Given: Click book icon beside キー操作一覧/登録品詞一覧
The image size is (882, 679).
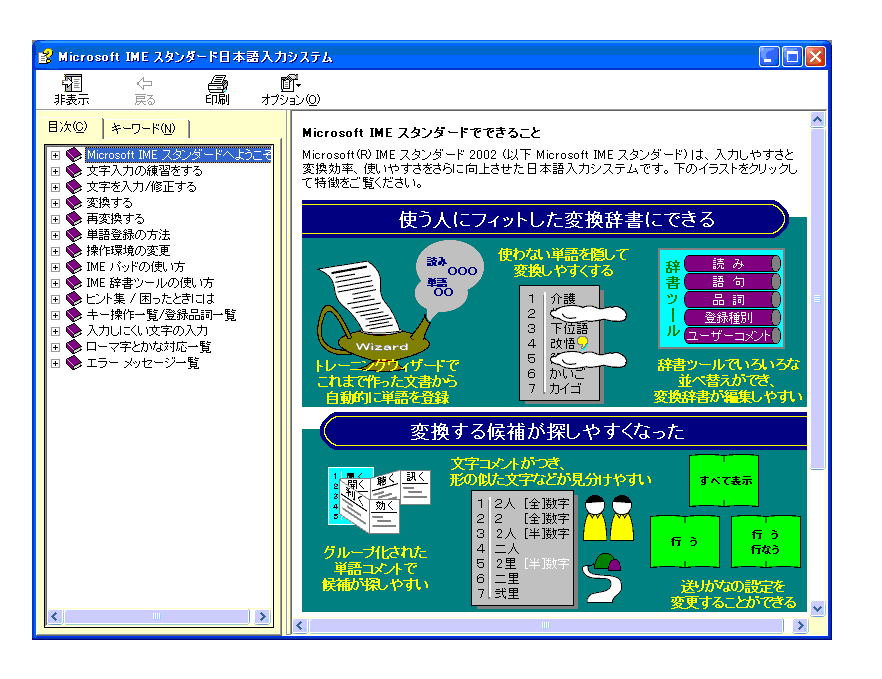Looking at the screenshot, I should (74, 314).
